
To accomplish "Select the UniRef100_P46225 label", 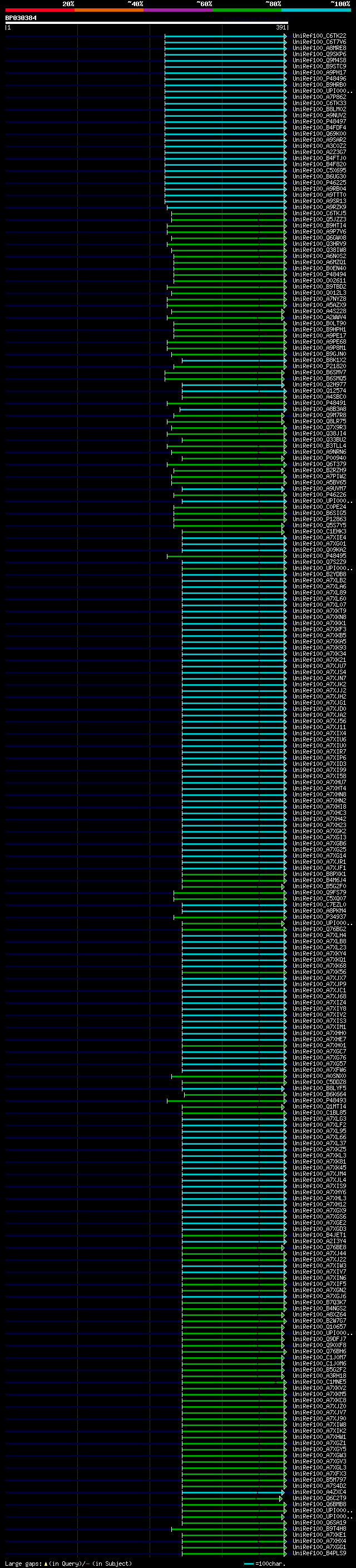I will [x=319, y=182].
